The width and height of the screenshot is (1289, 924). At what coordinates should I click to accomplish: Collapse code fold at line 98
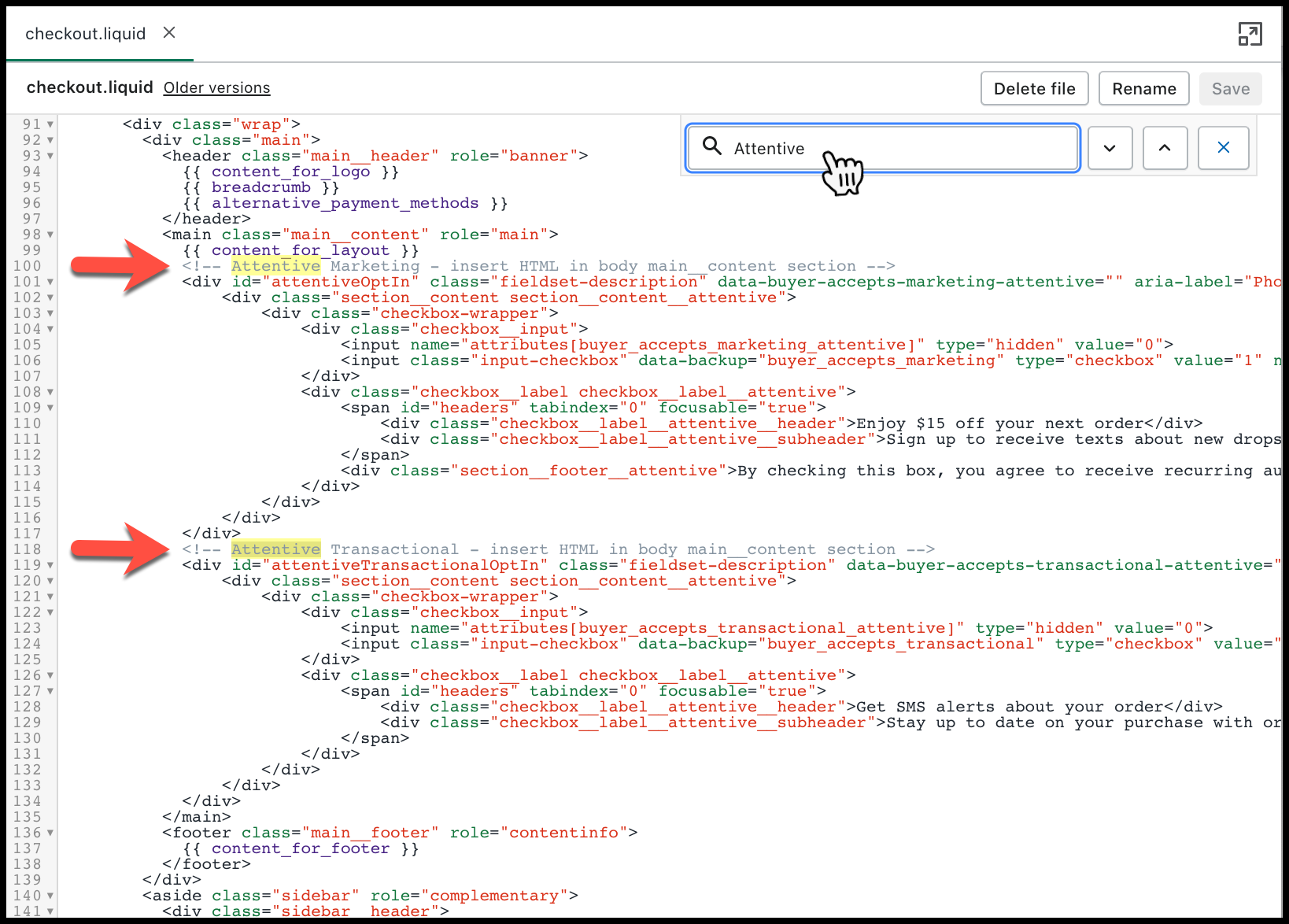pyautogui.click(x=50, y=235)
